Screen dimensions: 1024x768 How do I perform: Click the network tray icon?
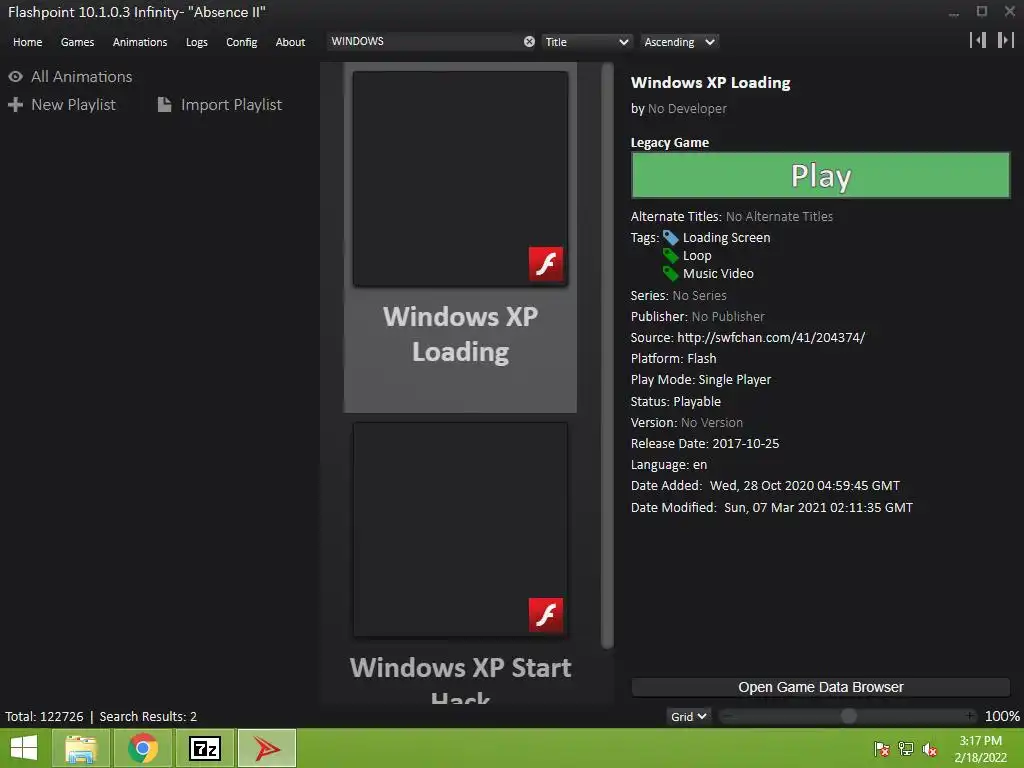(x=906, y=749)
